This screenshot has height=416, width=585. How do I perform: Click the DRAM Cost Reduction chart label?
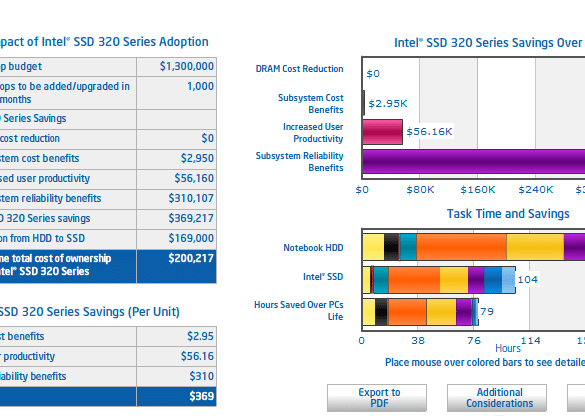coord(299,69)
